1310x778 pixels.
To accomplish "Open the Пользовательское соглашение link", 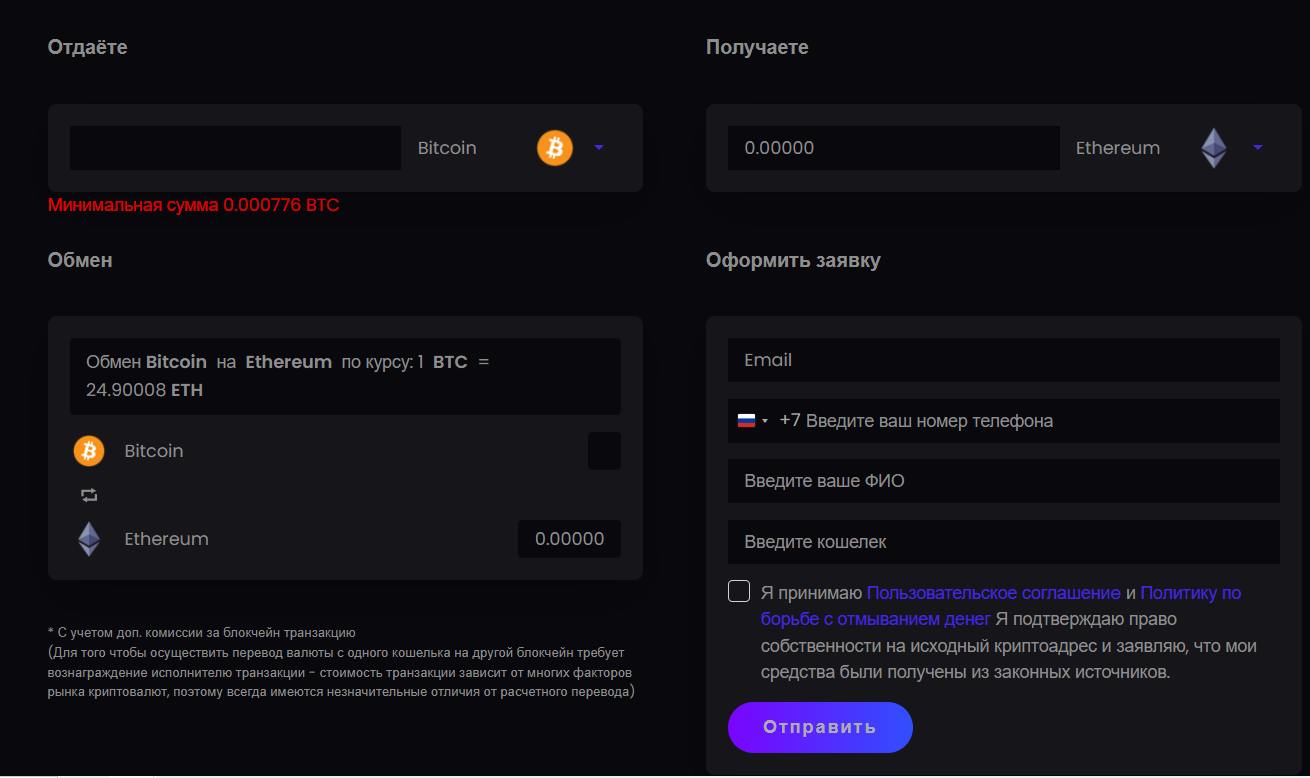I will (993, 593).
